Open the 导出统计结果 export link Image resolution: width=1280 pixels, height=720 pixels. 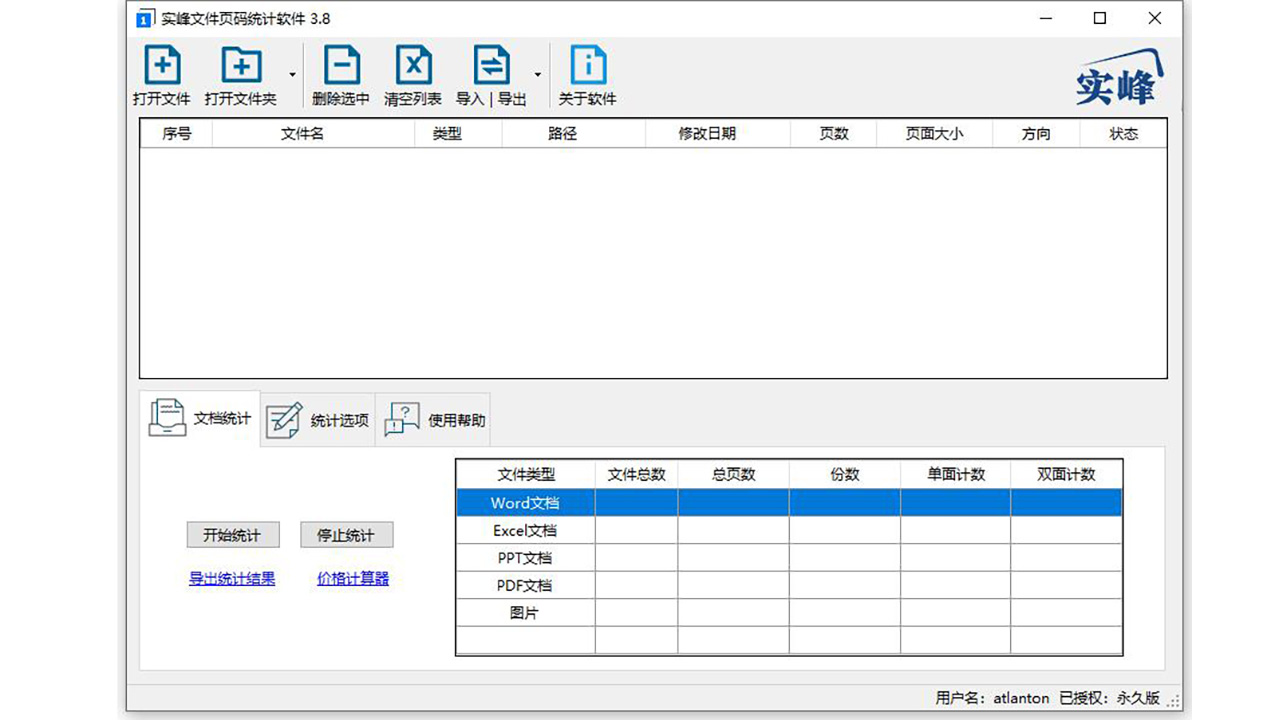point(232,578)
